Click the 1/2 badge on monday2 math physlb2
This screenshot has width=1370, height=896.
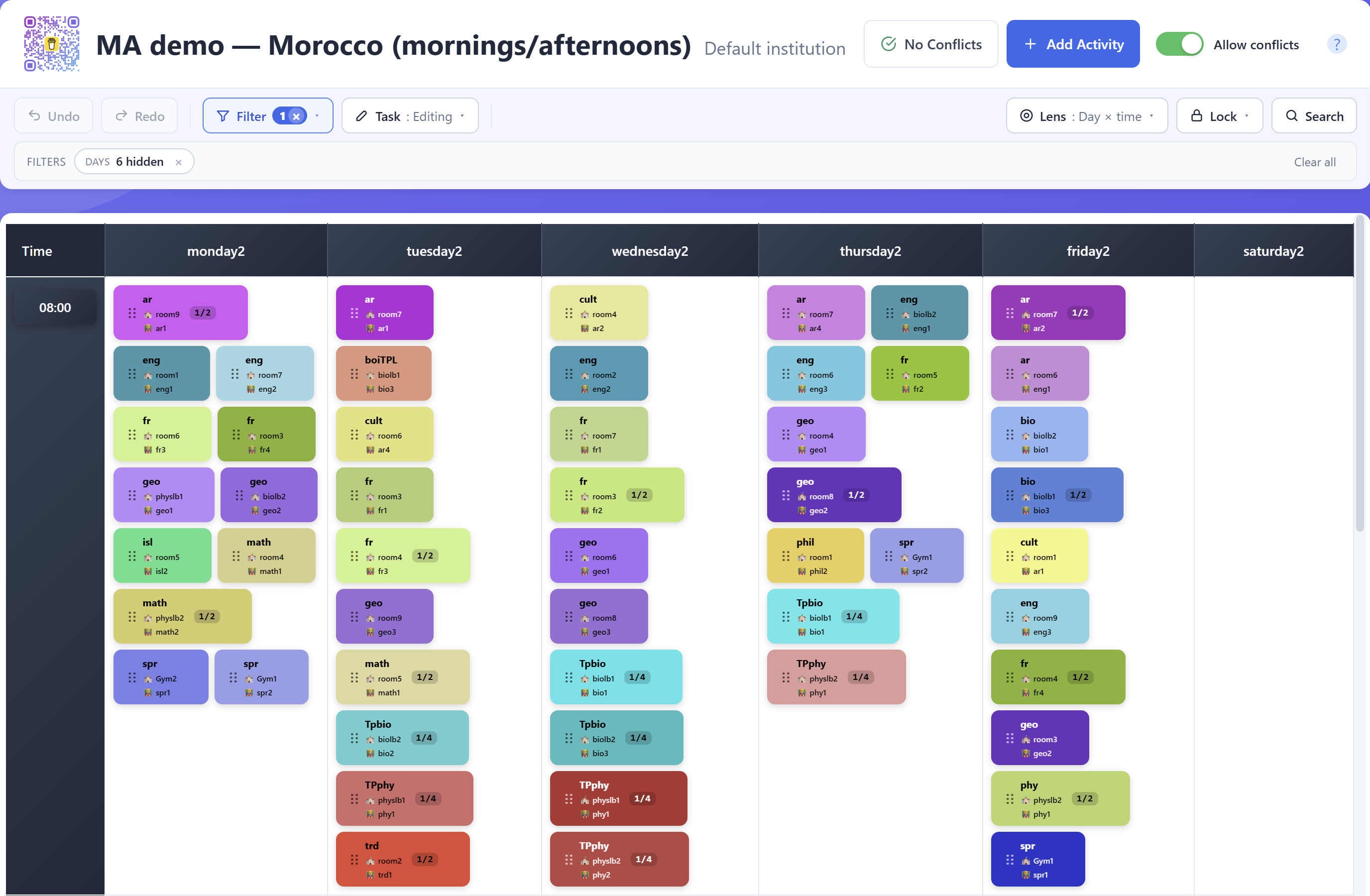click(x=207, y=616)
